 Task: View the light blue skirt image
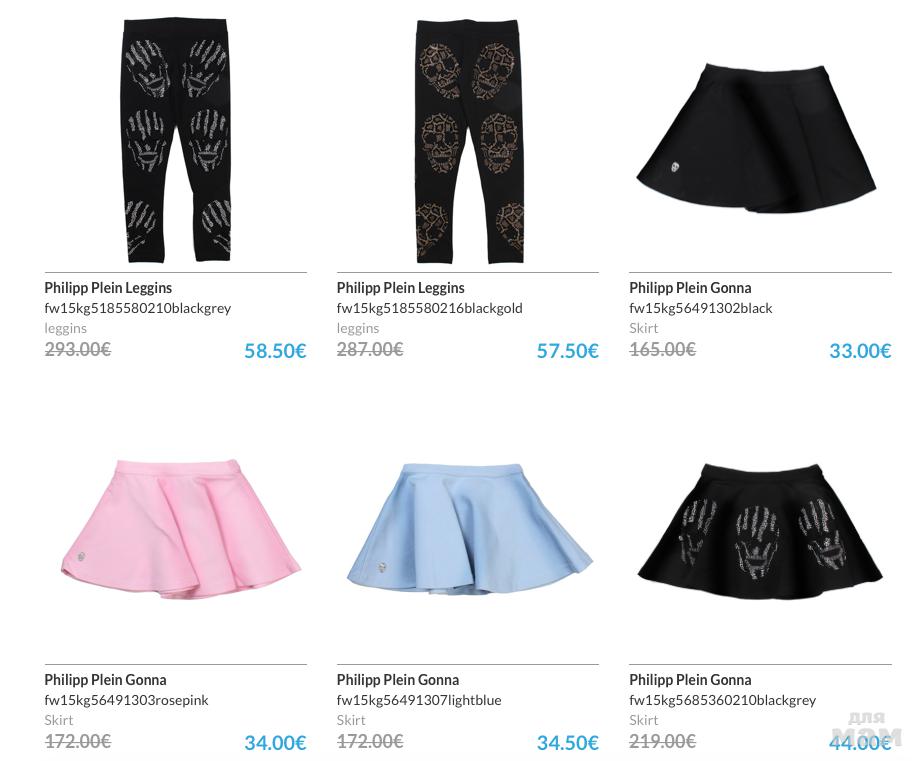[470, 531]
